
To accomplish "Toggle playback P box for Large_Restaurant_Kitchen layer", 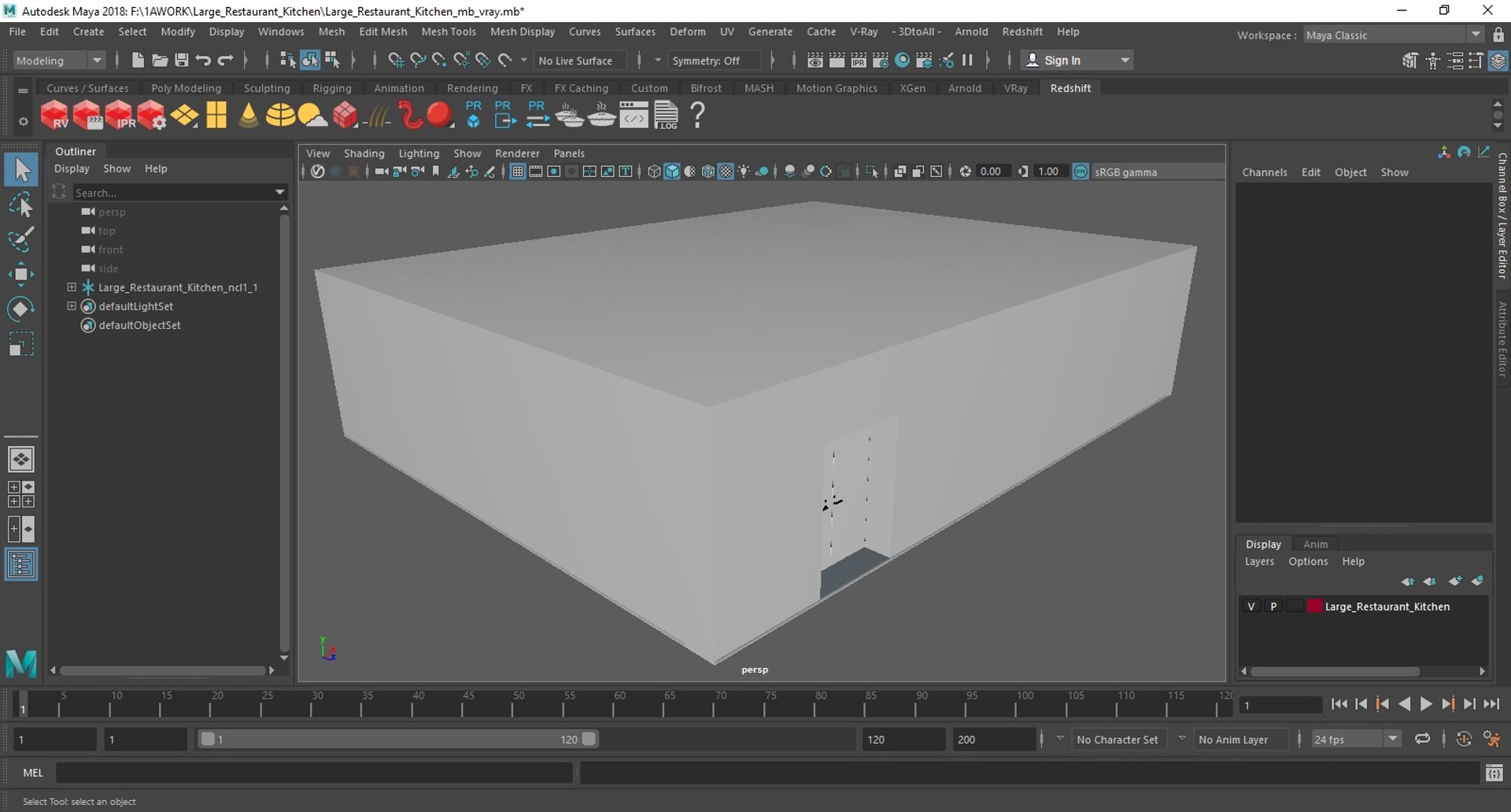I will click(x=1273, y=607).
